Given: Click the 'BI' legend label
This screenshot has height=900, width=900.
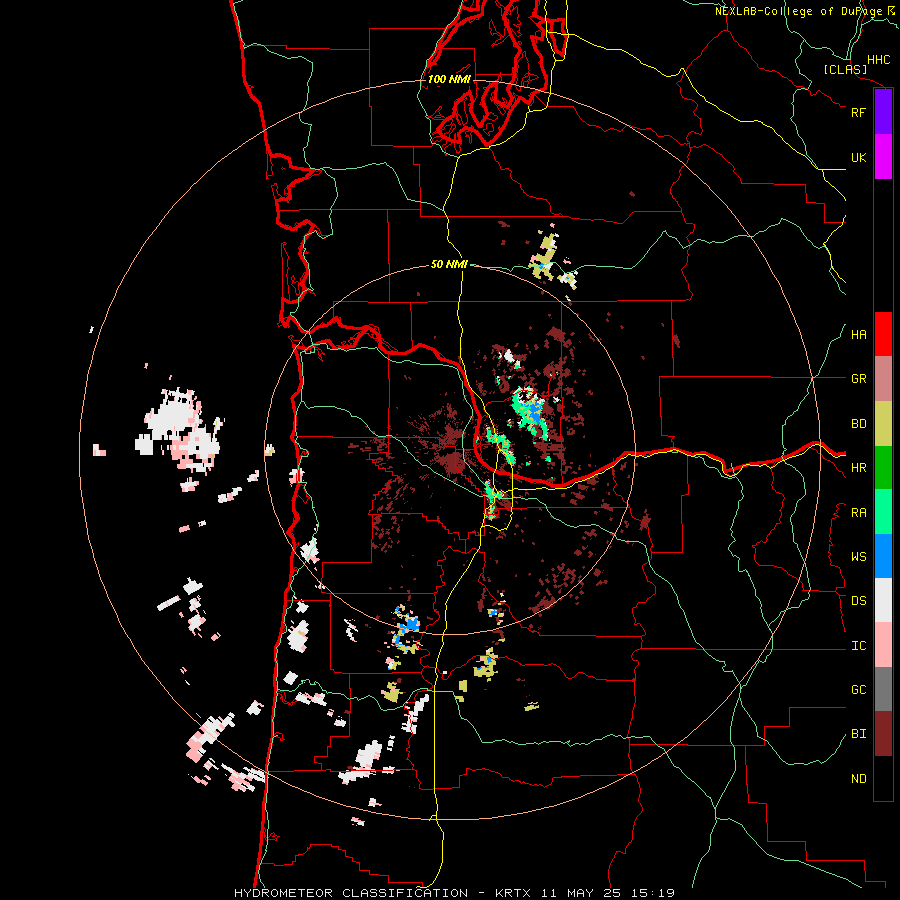Looking at the screenshot, I should click(x=858, y=734).
